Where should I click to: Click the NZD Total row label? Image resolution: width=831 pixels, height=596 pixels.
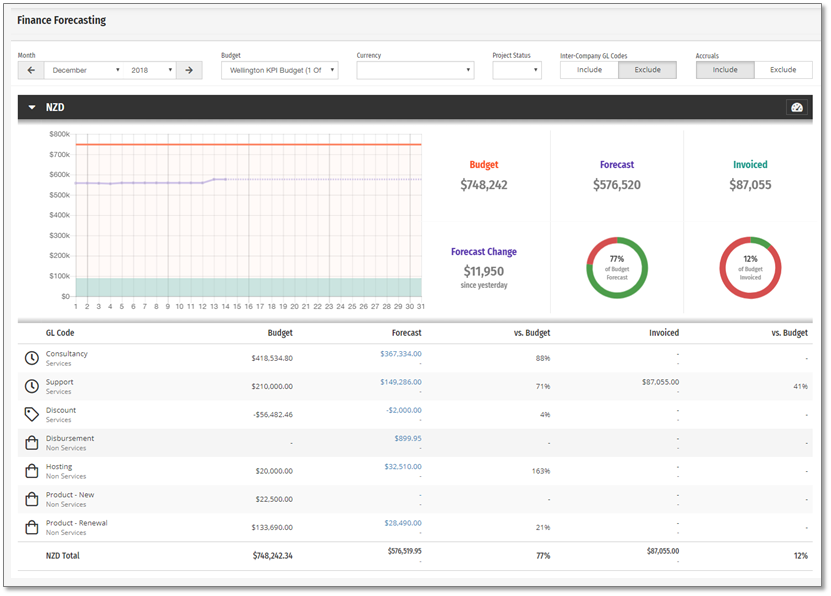pos(63,556)
